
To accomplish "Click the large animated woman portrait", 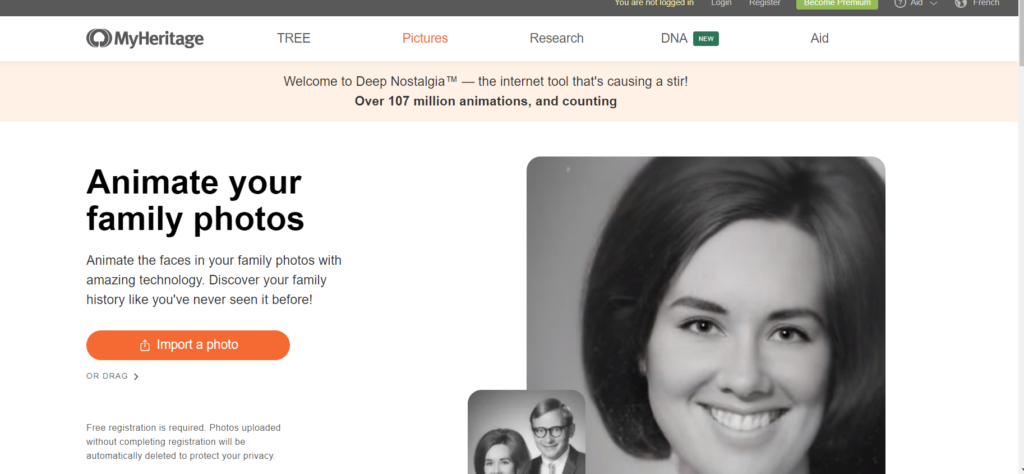I will pyautogui.click(x=706, y=315).
